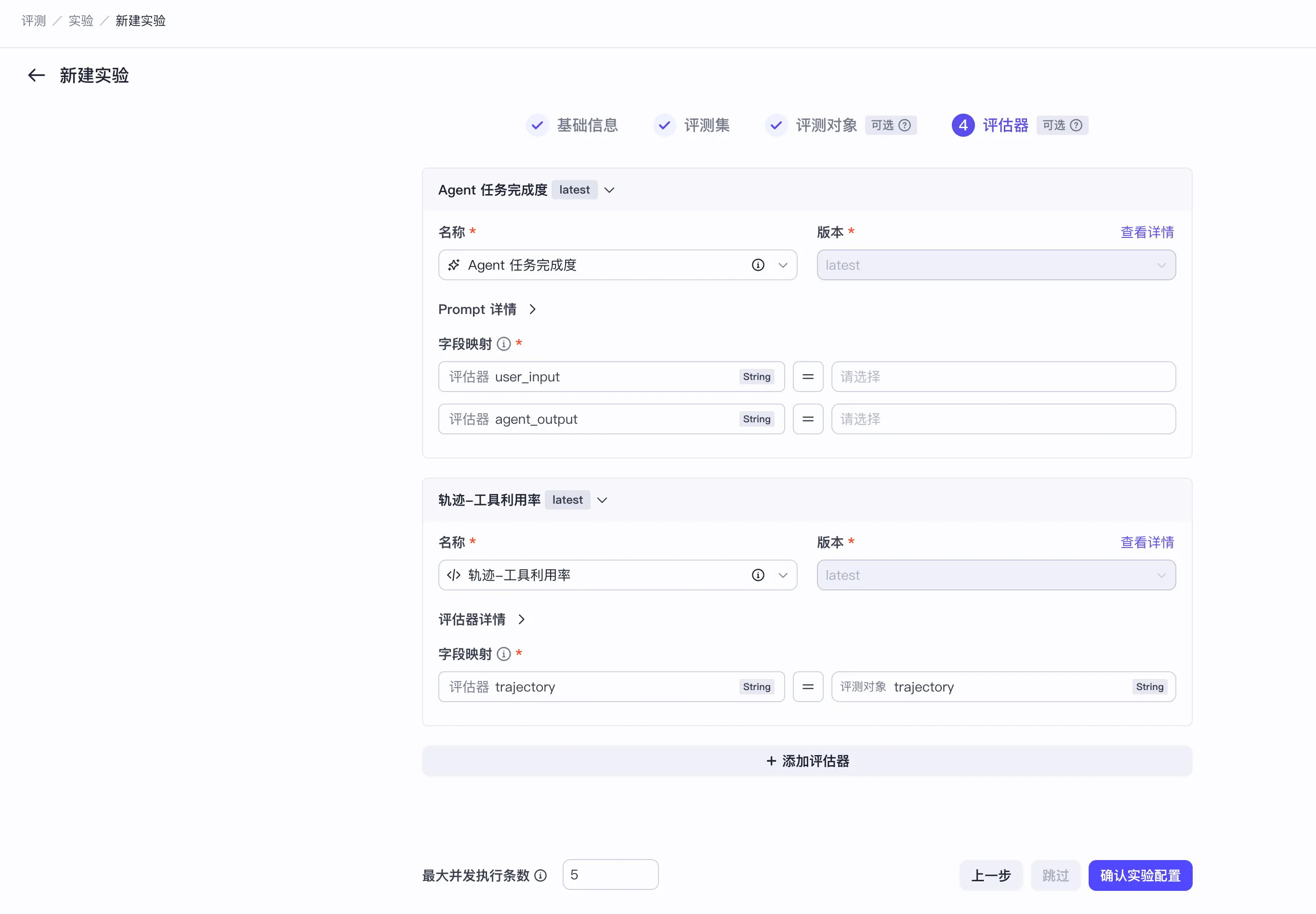Click the latest tag in Agent 任务完成度 header
This screenshot has width=1316, height=914.
574,190
